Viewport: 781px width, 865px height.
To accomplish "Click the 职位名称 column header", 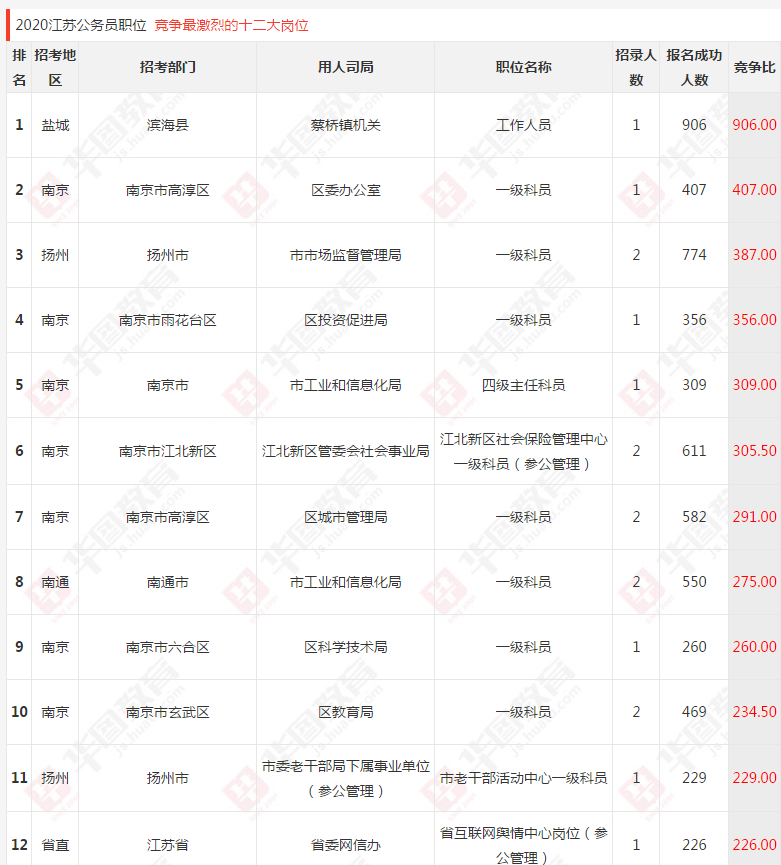I will (523, 67).
